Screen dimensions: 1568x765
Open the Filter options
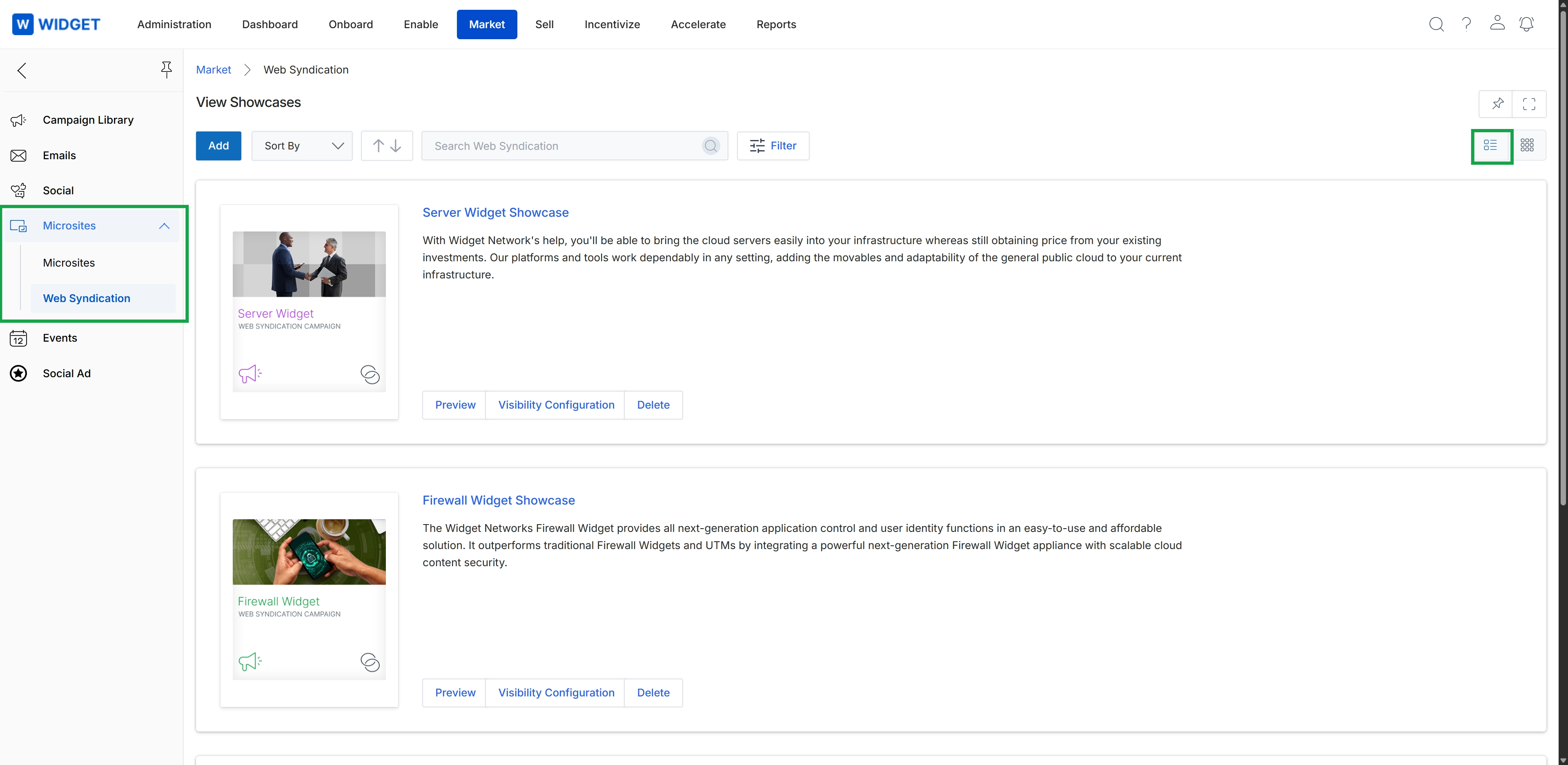pos(773,146)
